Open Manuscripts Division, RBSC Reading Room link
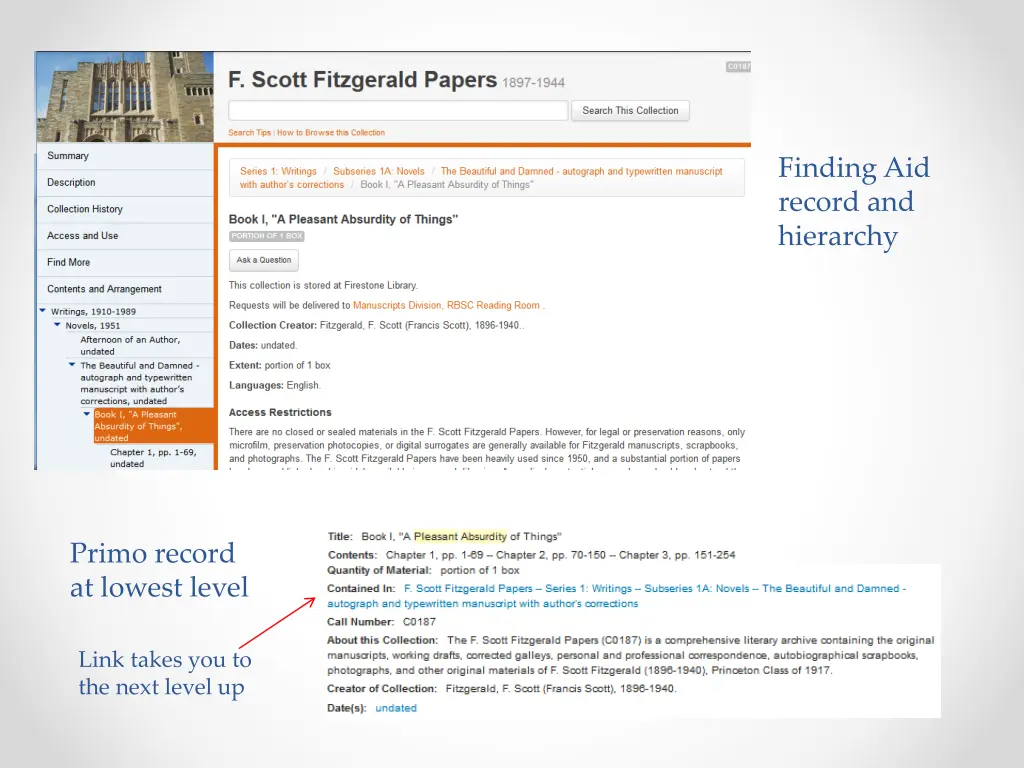The image size is (1024, 768). [x=447, y=305]
